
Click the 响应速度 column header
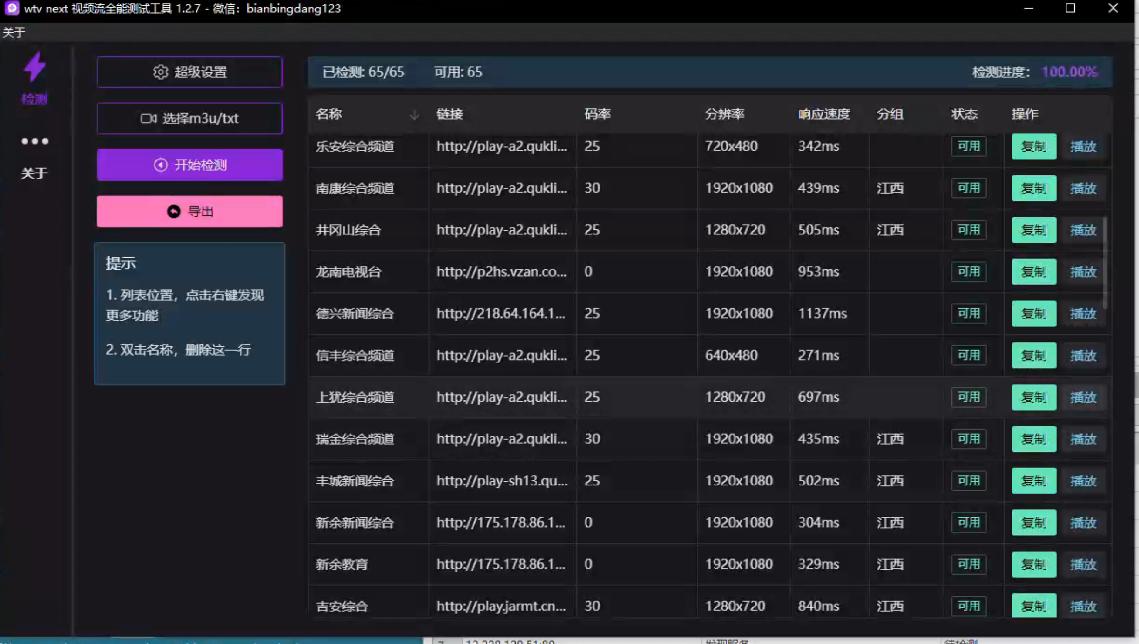click(x=824, y=114)
